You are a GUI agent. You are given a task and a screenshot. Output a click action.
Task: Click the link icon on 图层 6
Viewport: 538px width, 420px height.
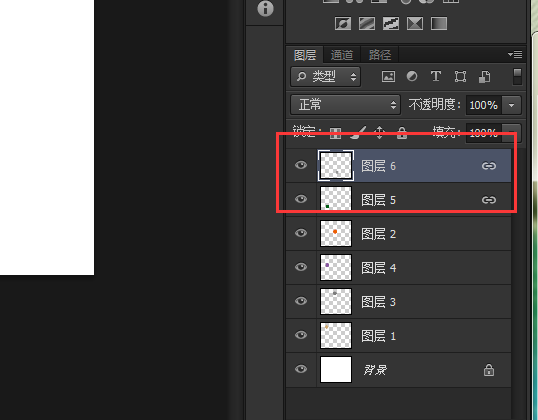point(489,166)
